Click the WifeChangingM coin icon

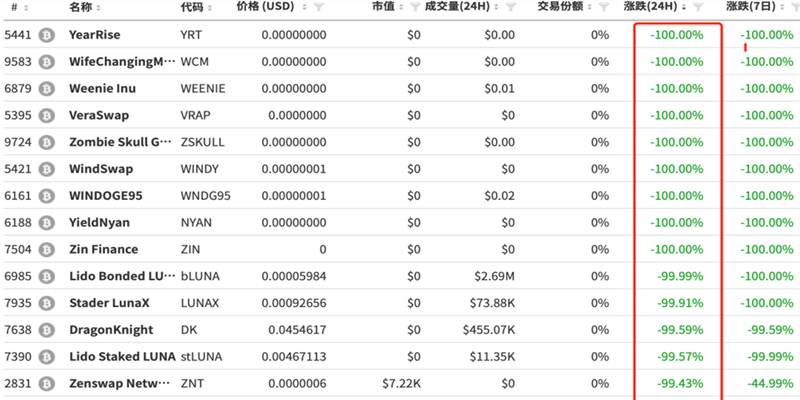point(47,62)
